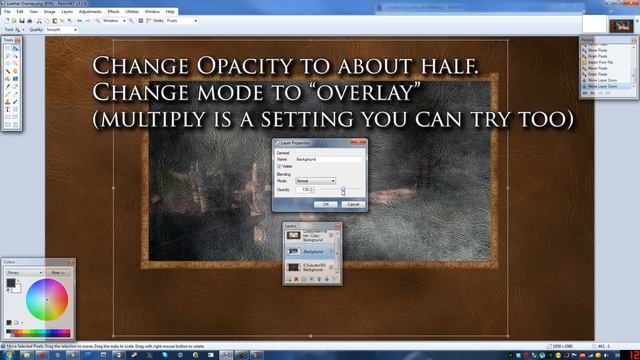The width and height of the screenshot is (640, 360).
Task: Open the Tool chooser dropdown
Action: [20, 29]
